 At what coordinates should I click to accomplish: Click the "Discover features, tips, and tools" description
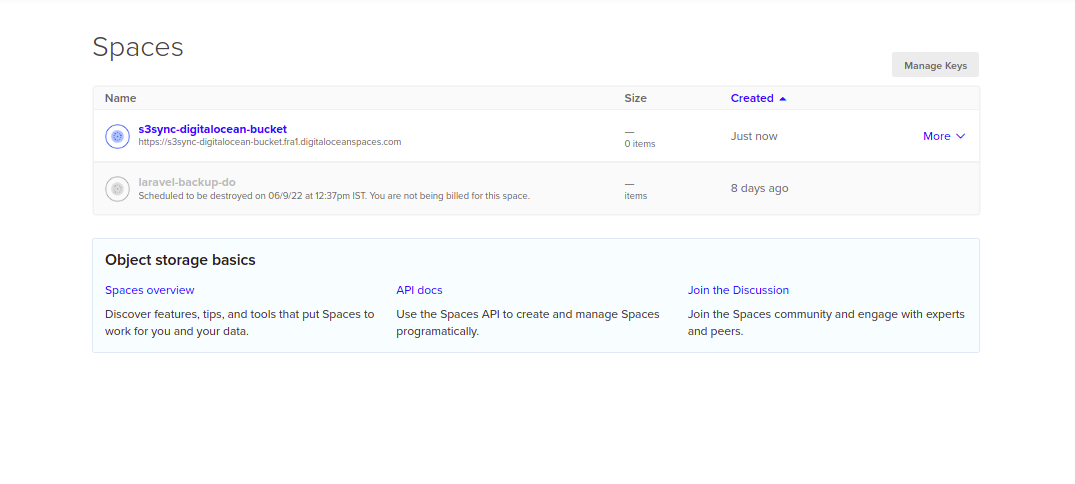[x=240, y=323]
